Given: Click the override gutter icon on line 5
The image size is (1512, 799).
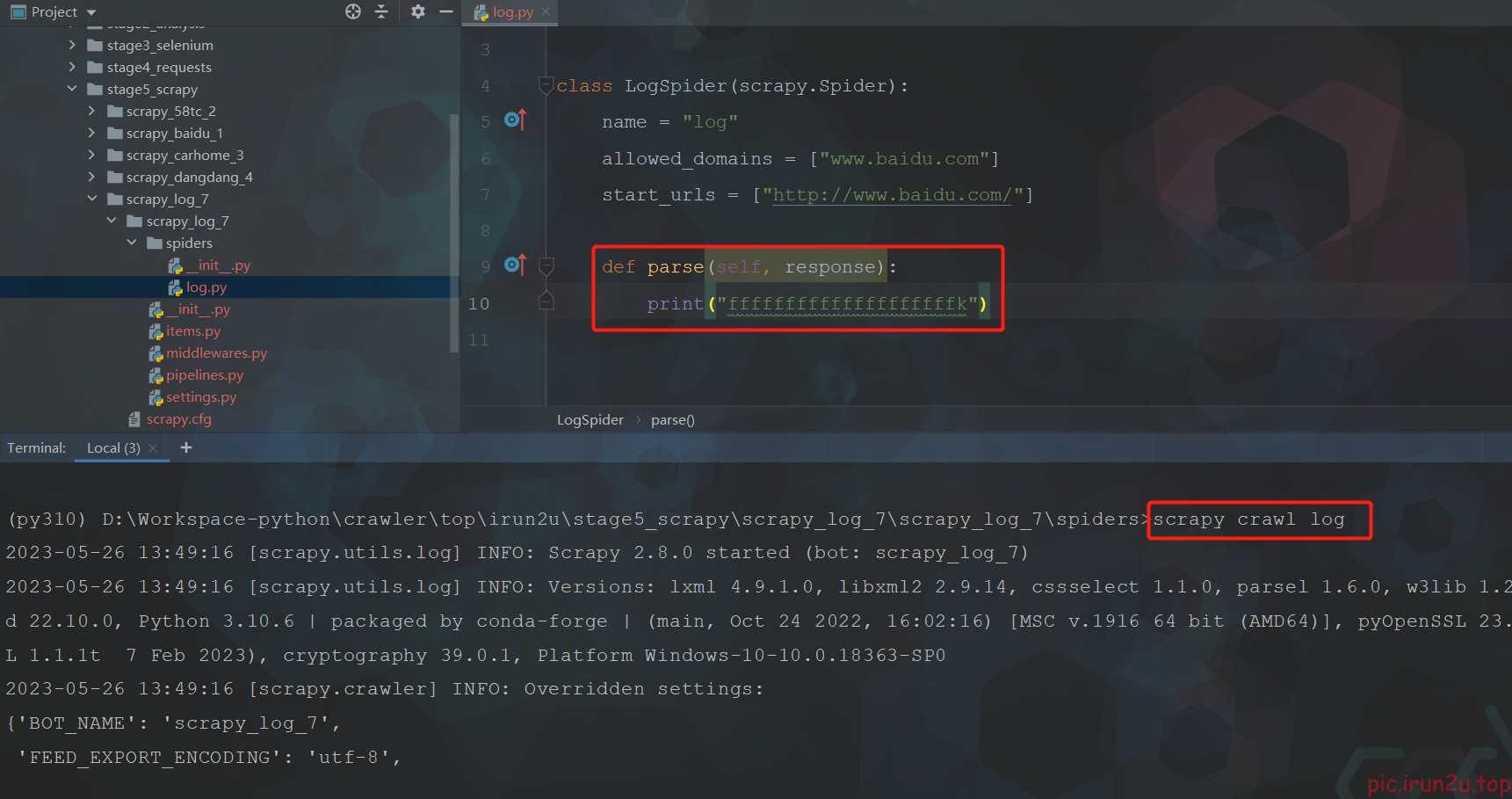Looking at the screenshot, I should pos(516,120).
